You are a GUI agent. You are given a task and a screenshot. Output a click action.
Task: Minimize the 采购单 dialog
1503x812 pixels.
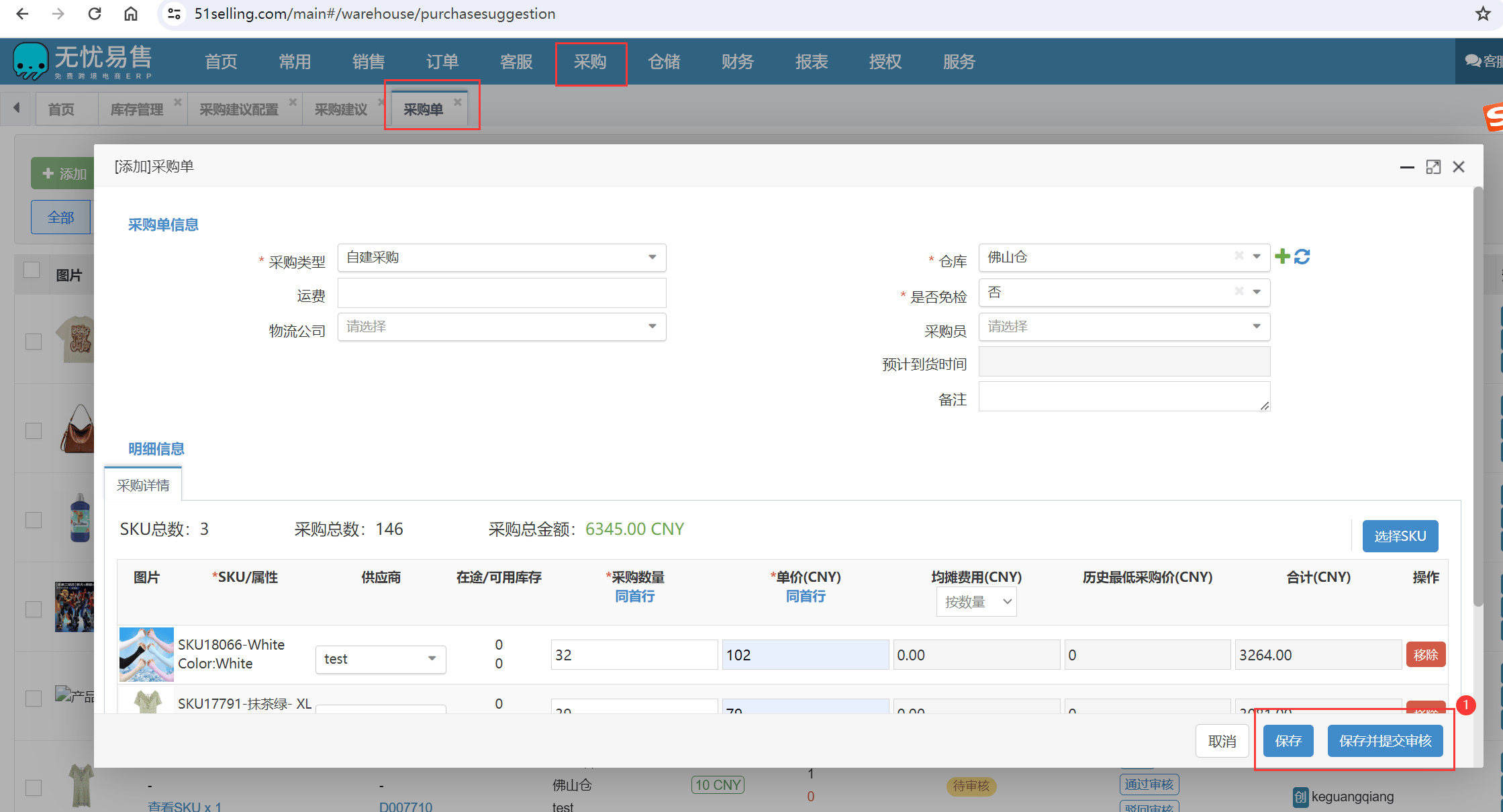tap(1407, 167)
